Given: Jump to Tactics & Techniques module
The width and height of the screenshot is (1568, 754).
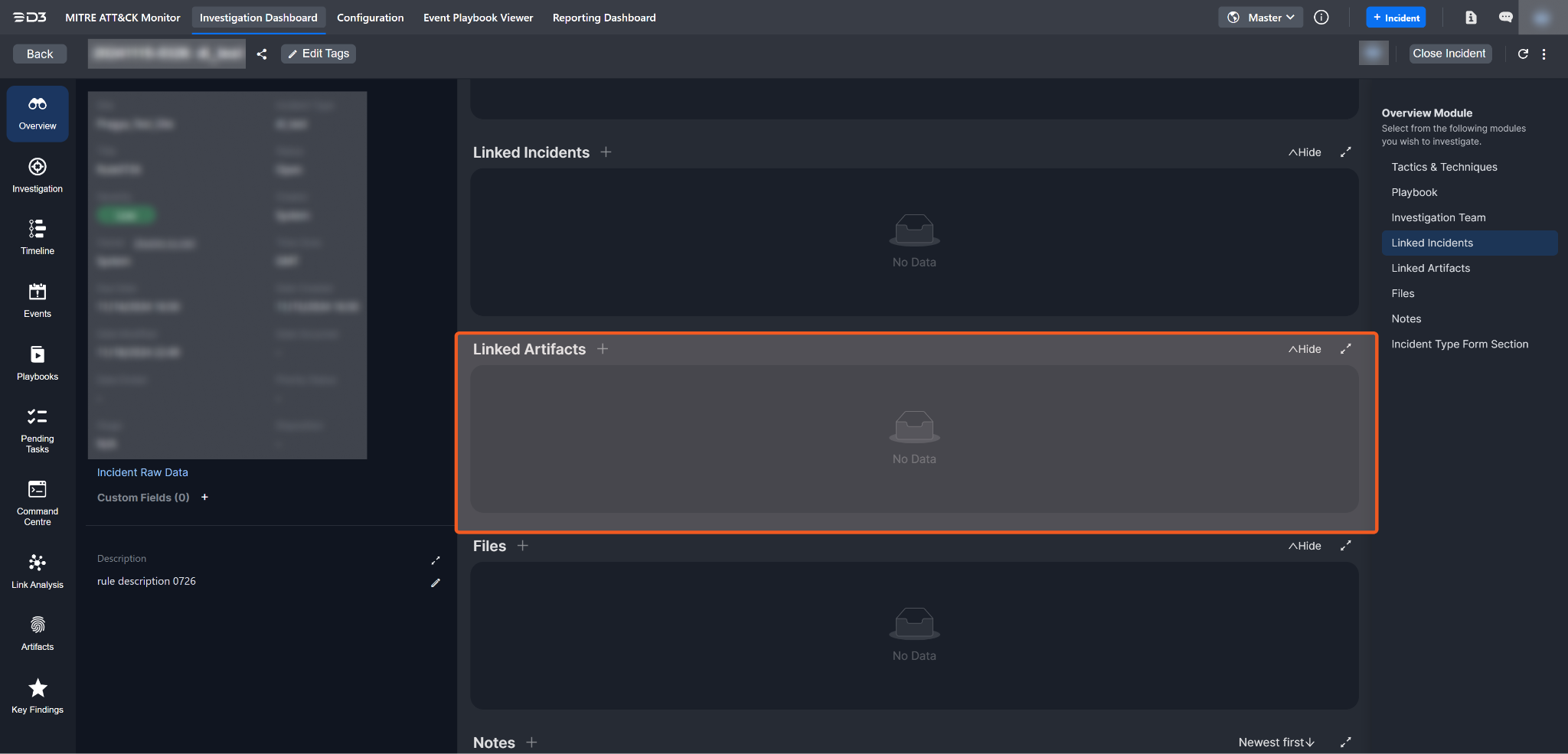Looking at the screenshot, I should tap(1444, 167).
